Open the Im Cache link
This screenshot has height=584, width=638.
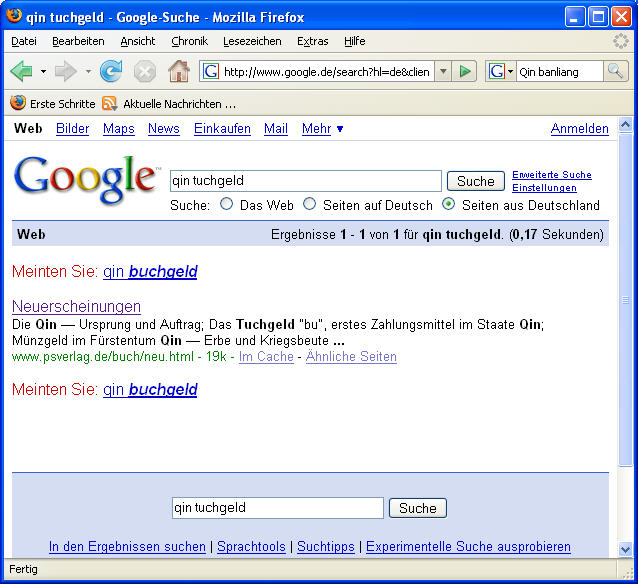coord(266,357)
